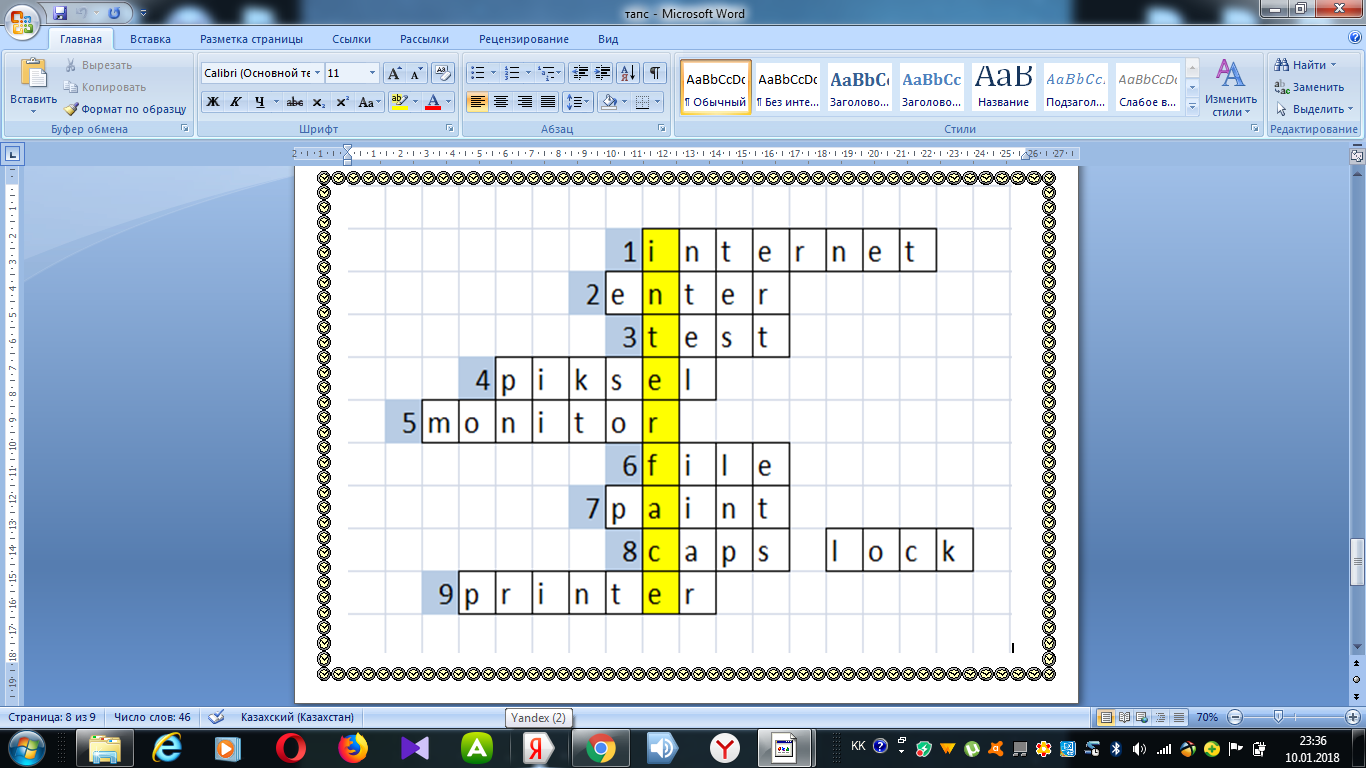Go to the Рецензирование tab
Viewport: 1366px width, 768px height.
[524, 39]
